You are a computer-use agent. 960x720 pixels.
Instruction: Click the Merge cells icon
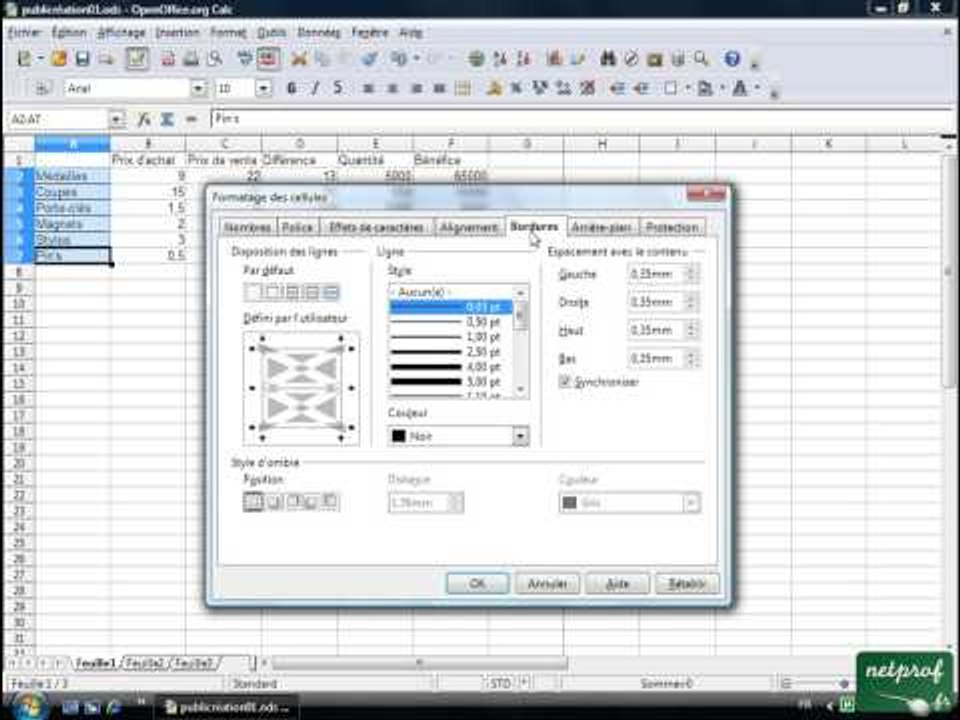tap(463, 88)
